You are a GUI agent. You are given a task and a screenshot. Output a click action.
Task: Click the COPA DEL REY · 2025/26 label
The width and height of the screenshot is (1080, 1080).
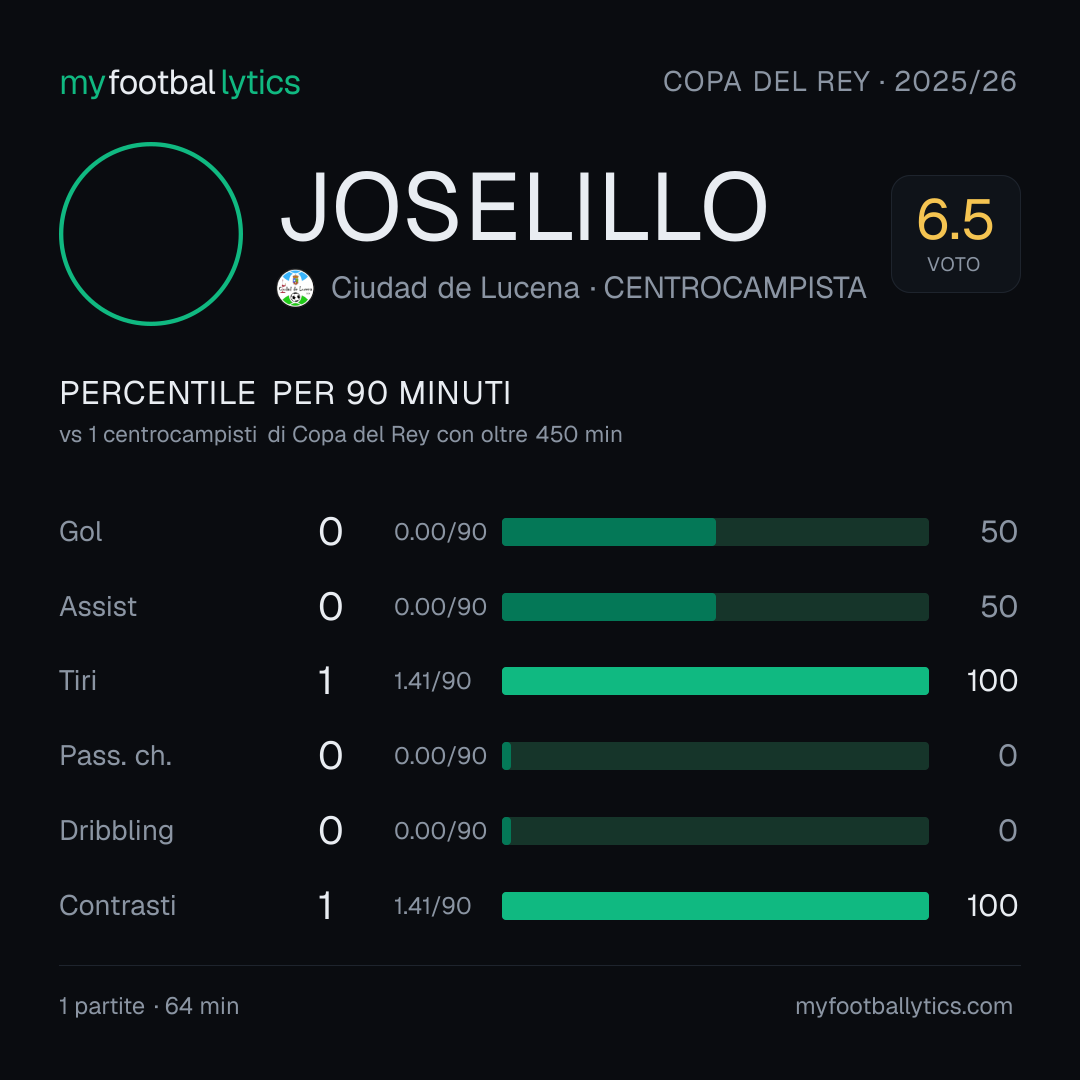[x=840, y=82]
